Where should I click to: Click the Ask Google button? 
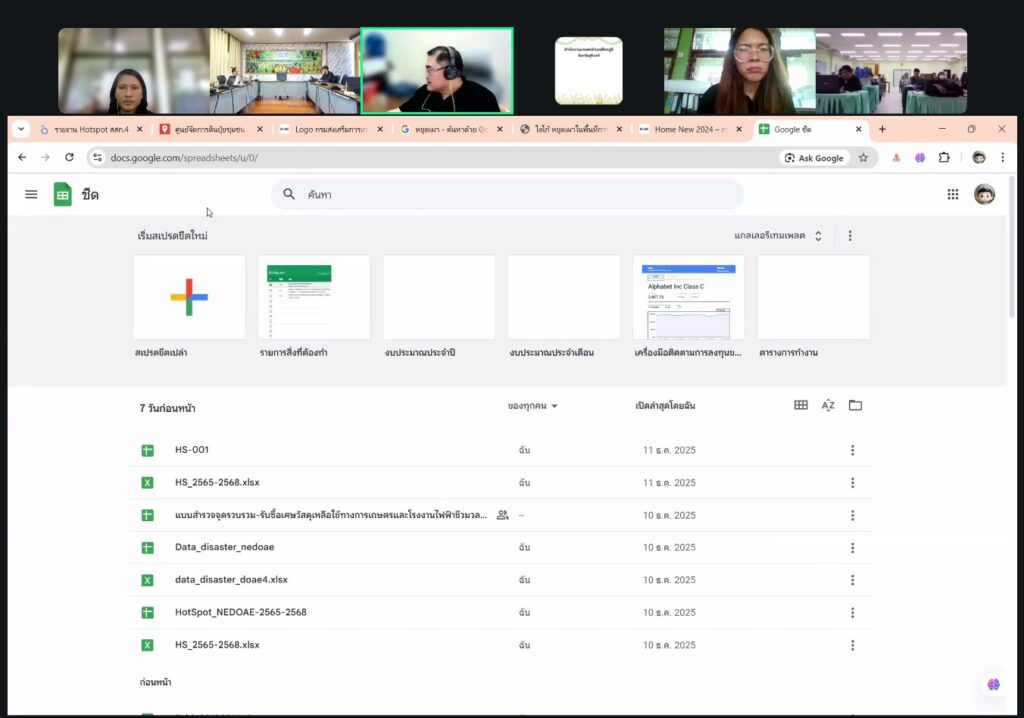coord(814,158)
